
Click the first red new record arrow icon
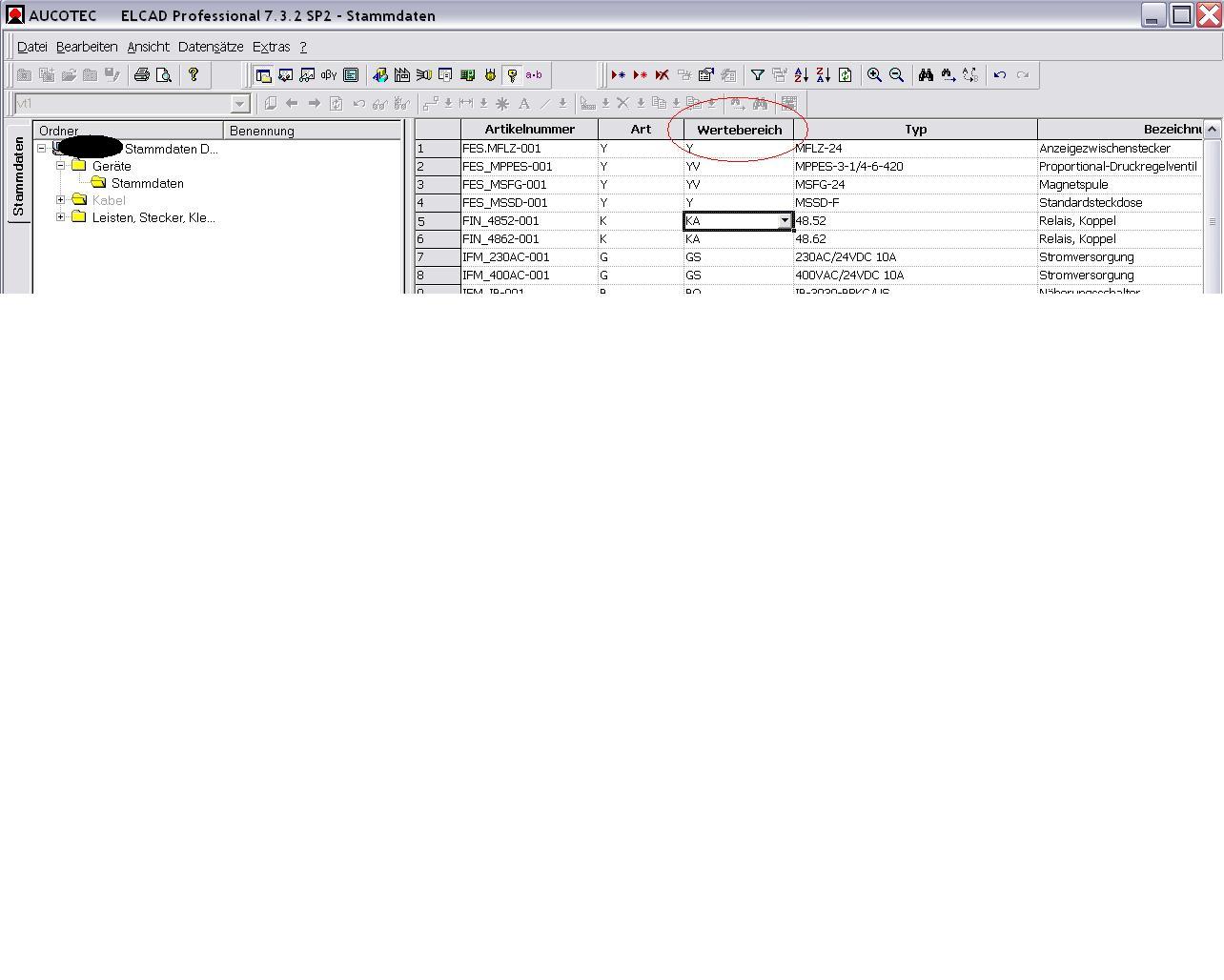(619, 74)
